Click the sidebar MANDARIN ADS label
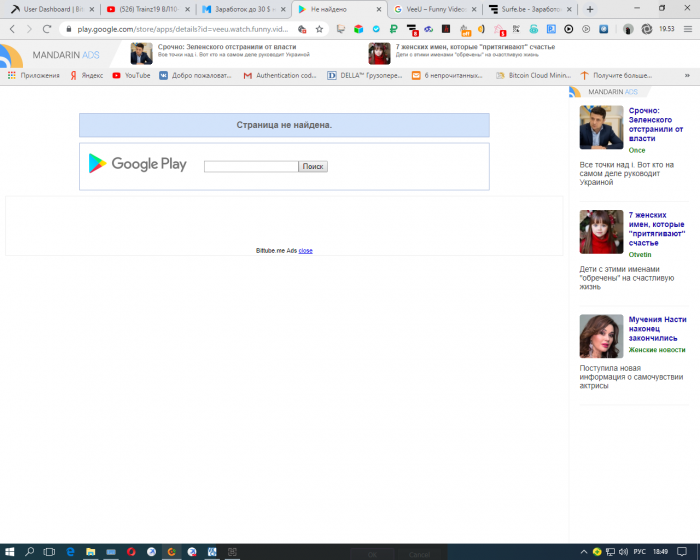Viewport: 700px width, 560px height. (612, 92)
